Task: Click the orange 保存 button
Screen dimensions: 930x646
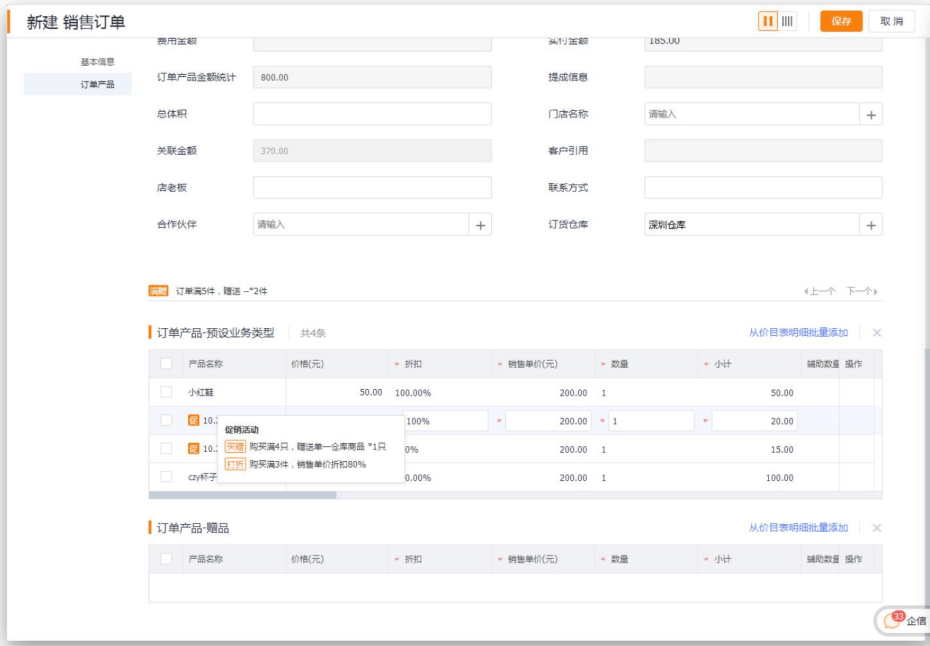Action: [x=840, y=21]
